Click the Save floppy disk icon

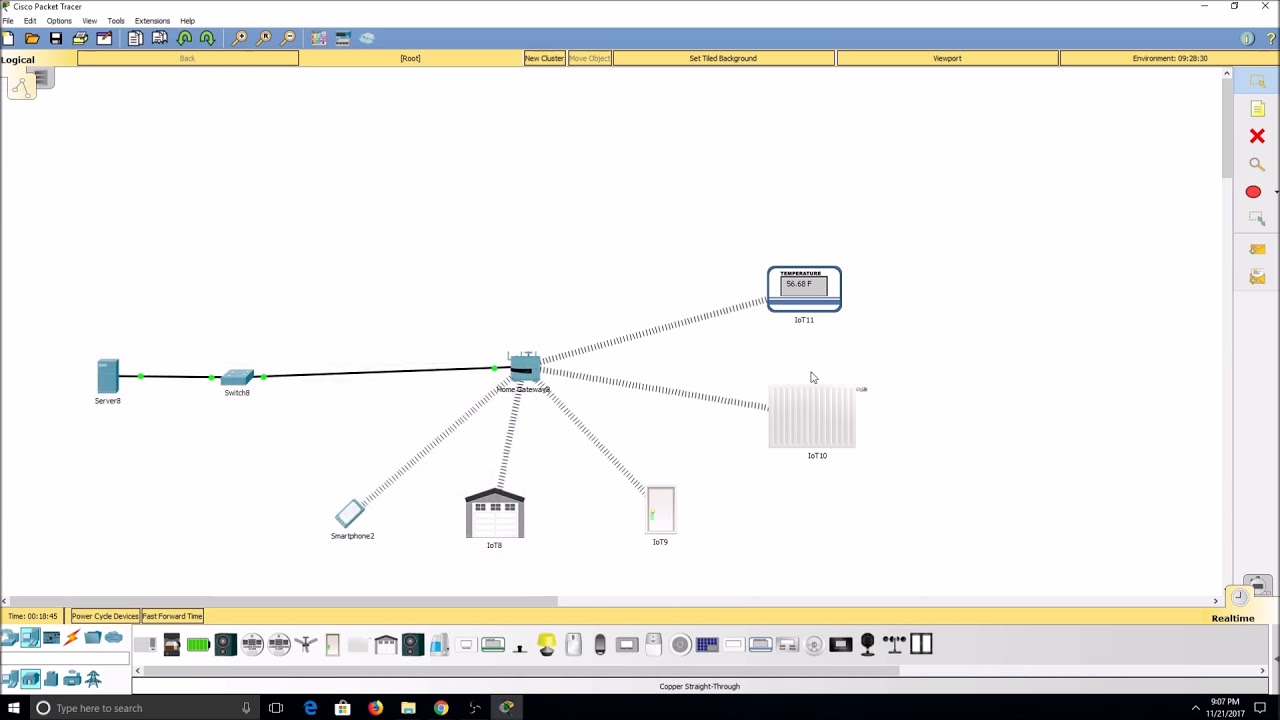coord(56,39)
